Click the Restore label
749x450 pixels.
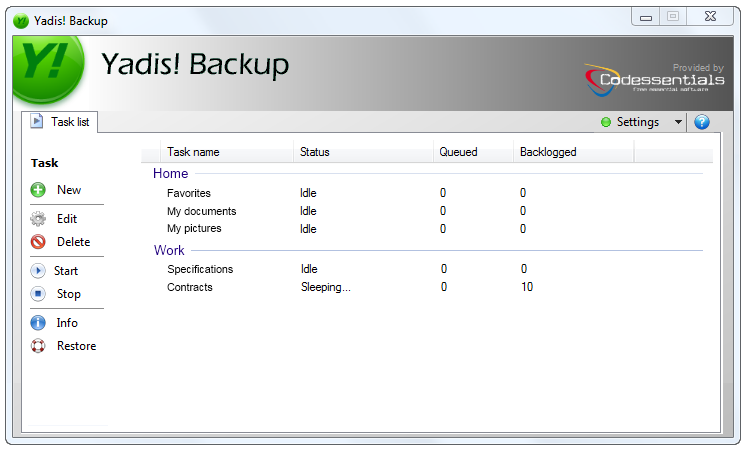click(76, 346)
